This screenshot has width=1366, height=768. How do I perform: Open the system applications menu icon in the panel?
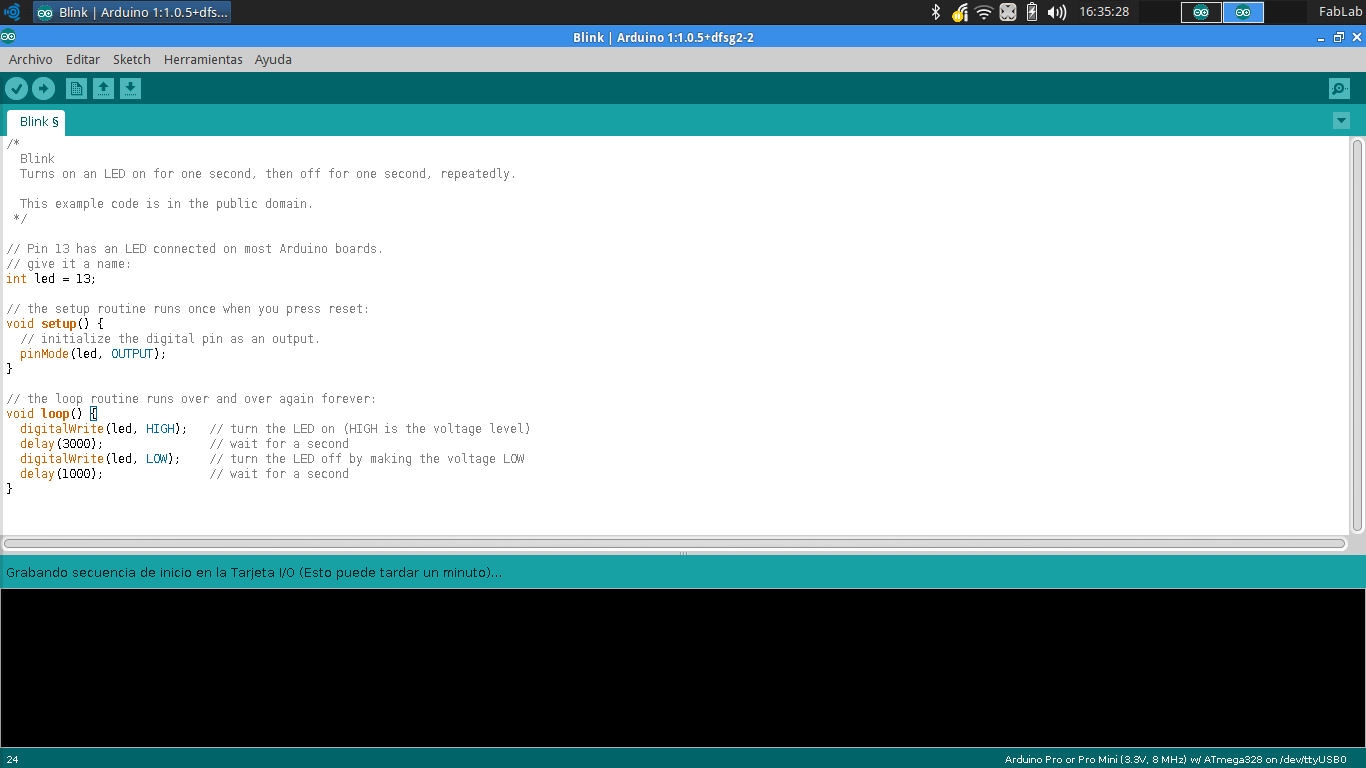tap(12, 12)
